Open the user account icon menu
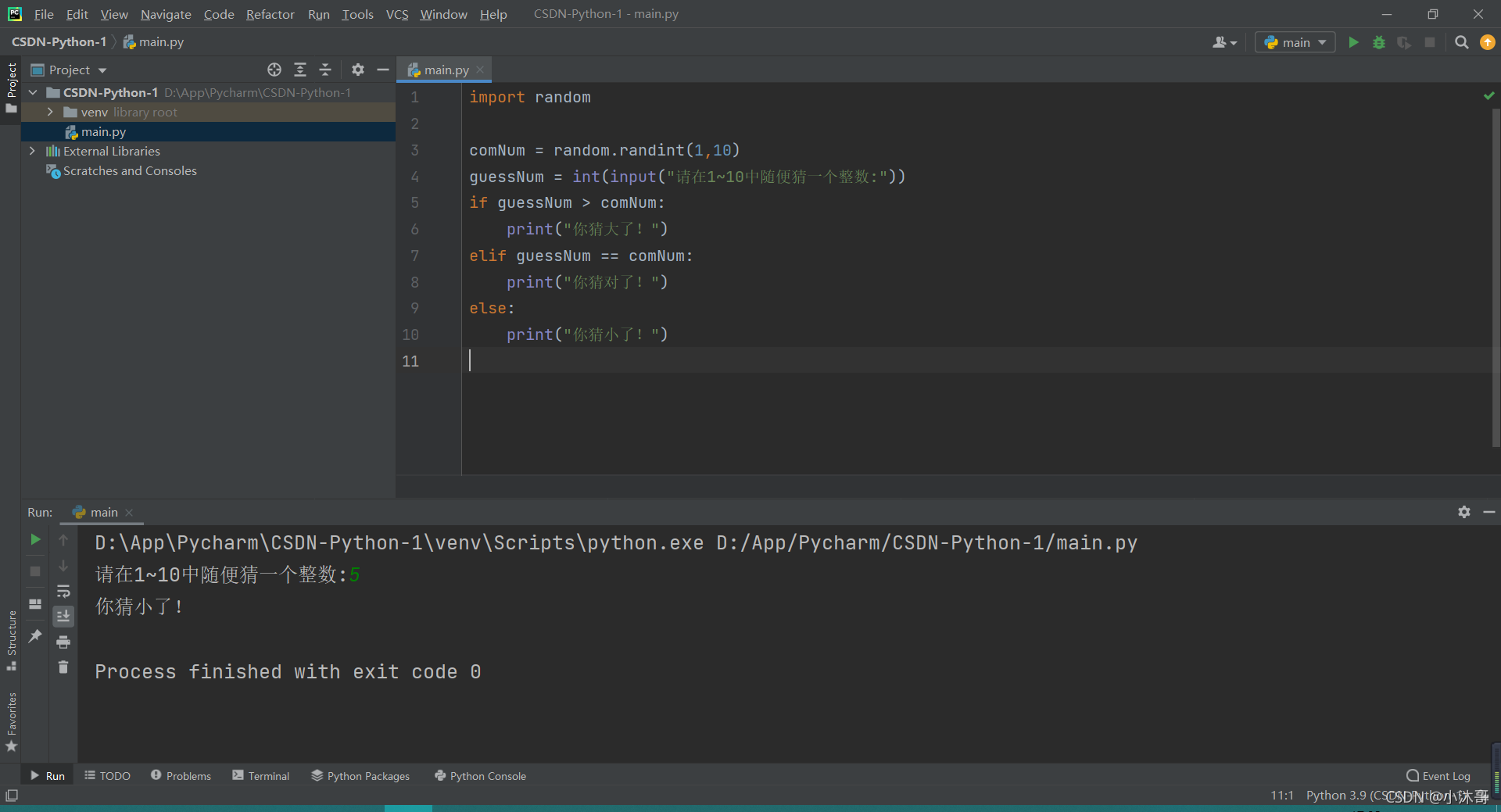The image size is (1501, 812). click(x=1224, y=42)
